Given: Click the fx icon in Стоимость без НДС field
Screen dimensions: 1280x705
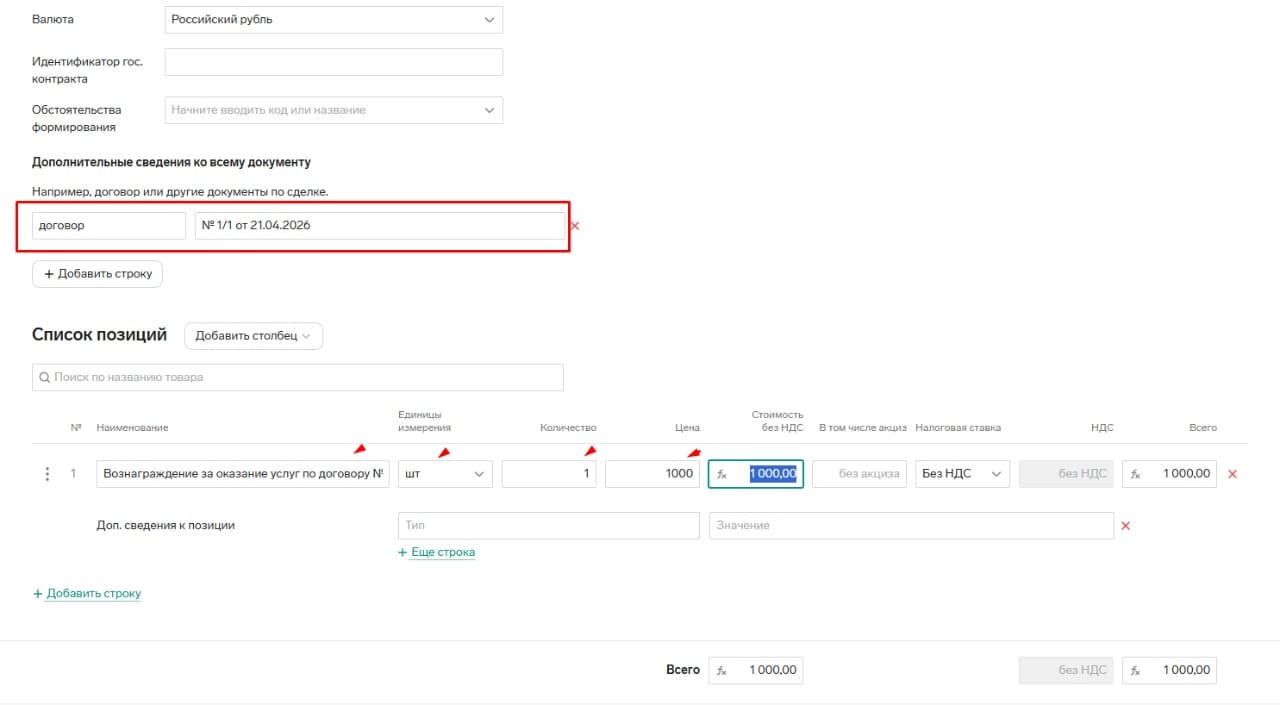Looking at the screenshot, I should click(x=722, y=474).
